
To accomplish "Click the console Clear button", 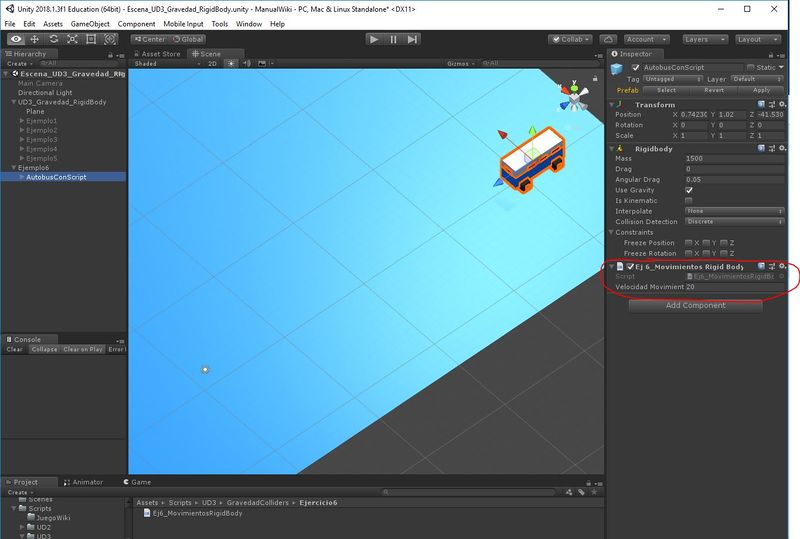I will coord(15,349).
